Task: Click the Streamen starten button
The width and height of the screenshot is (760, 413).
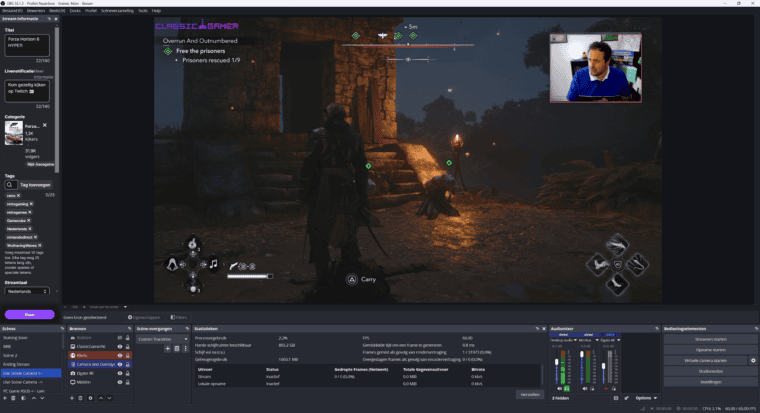Action: point(711,339)
